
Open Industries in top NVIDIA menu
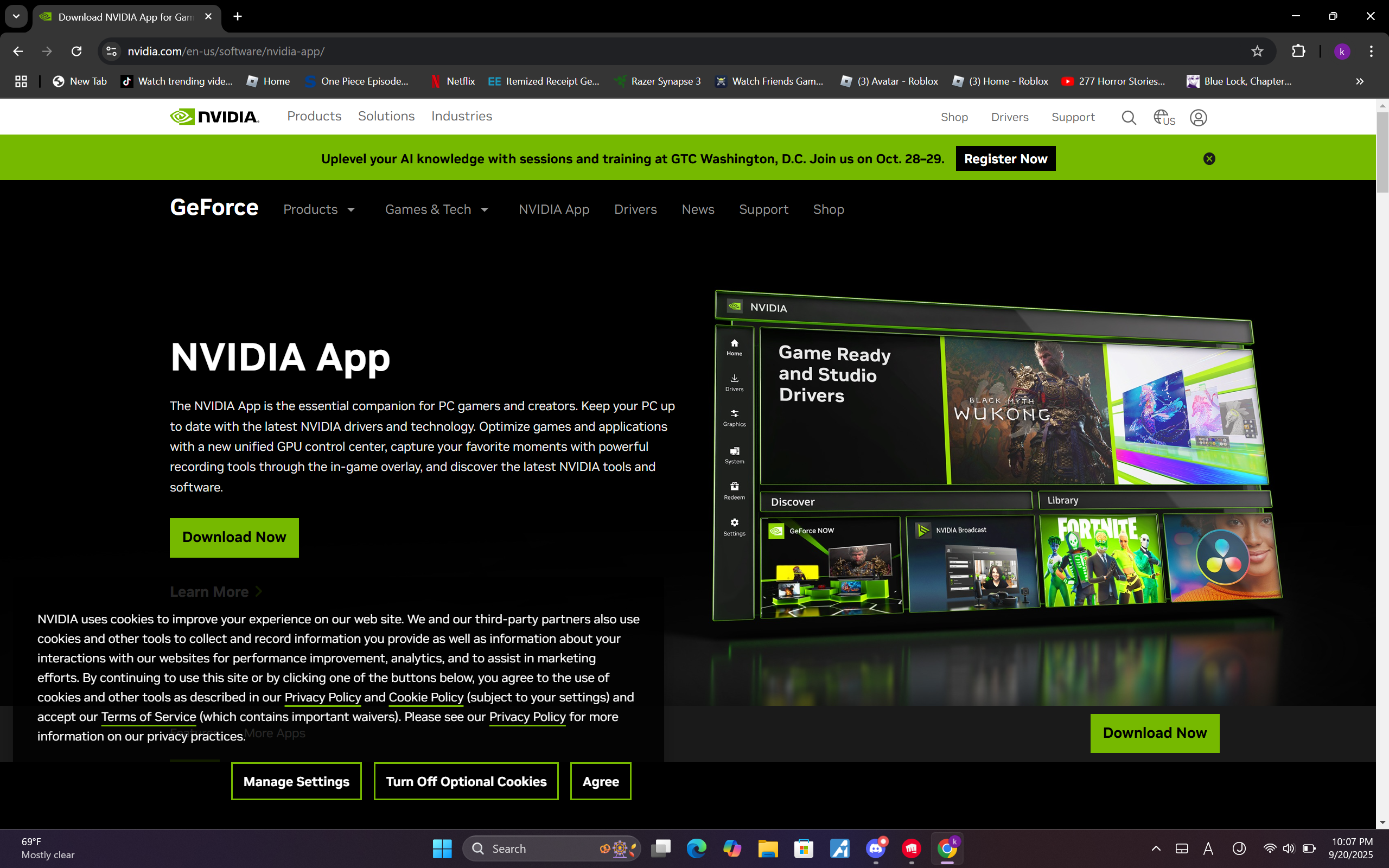[462, 117]
